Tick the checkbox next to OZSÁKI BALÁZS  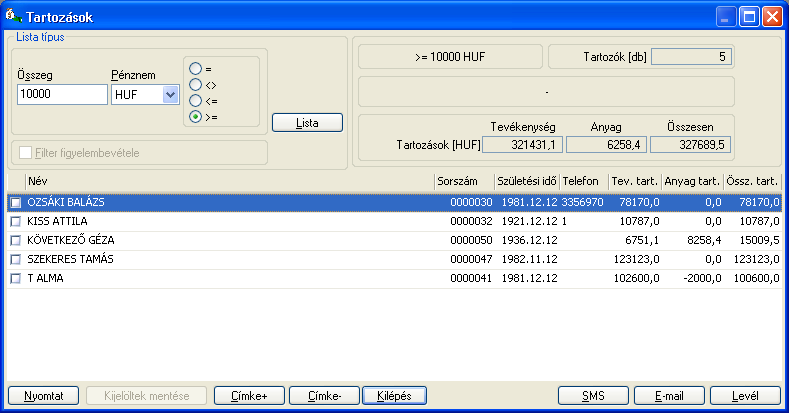click(15, 202)
